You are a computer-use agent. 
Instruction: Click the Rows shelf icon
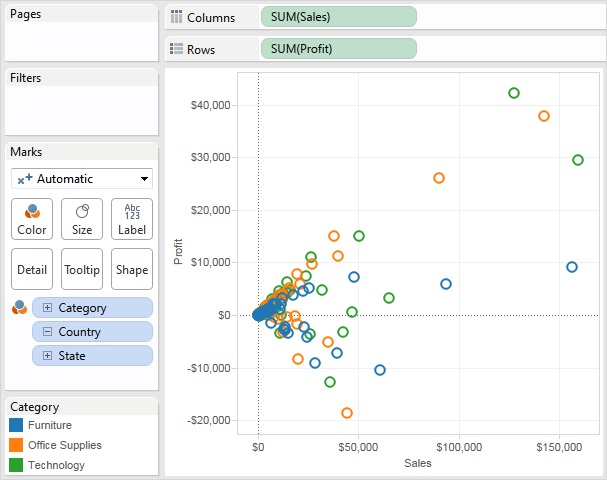click(x=177, y=49)
